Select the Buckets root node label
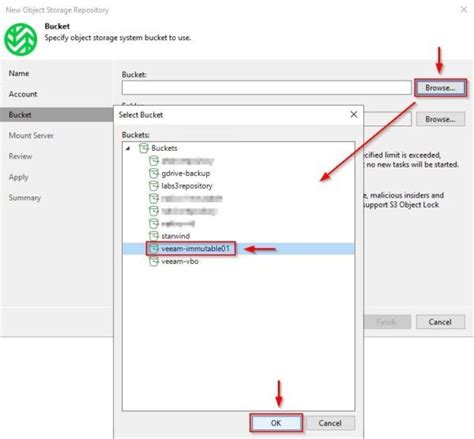 pyautogui.click(x=164, y=148)
